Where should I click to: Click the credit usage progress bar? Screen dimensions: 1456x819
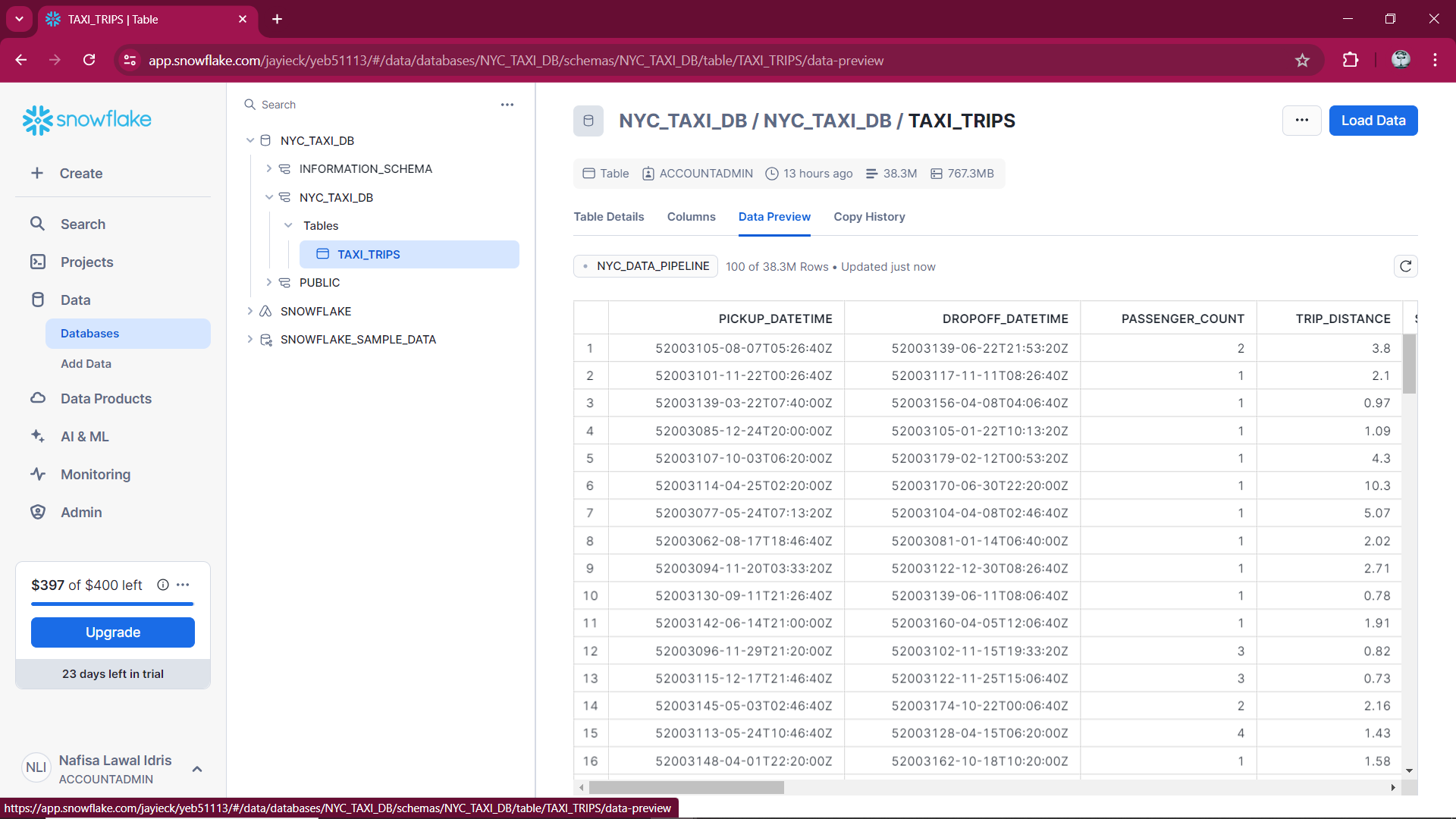pyautogui.click(x=112, y=604)
